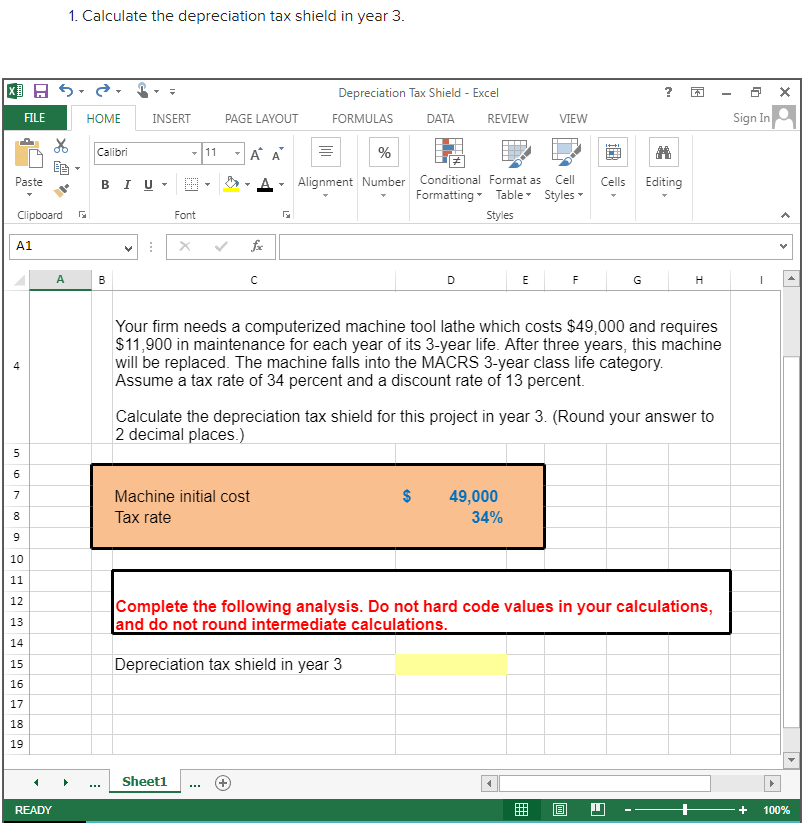Viewport: 808px width, 833px height.
Task: Apply yellow fill color bucket
Action: 231,184
